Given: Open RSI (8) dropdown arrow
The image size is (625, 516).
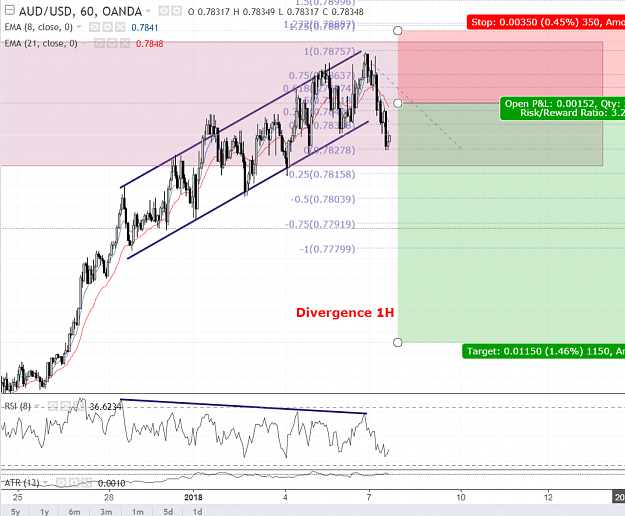Looking at the screenshot, I should 37,406.
